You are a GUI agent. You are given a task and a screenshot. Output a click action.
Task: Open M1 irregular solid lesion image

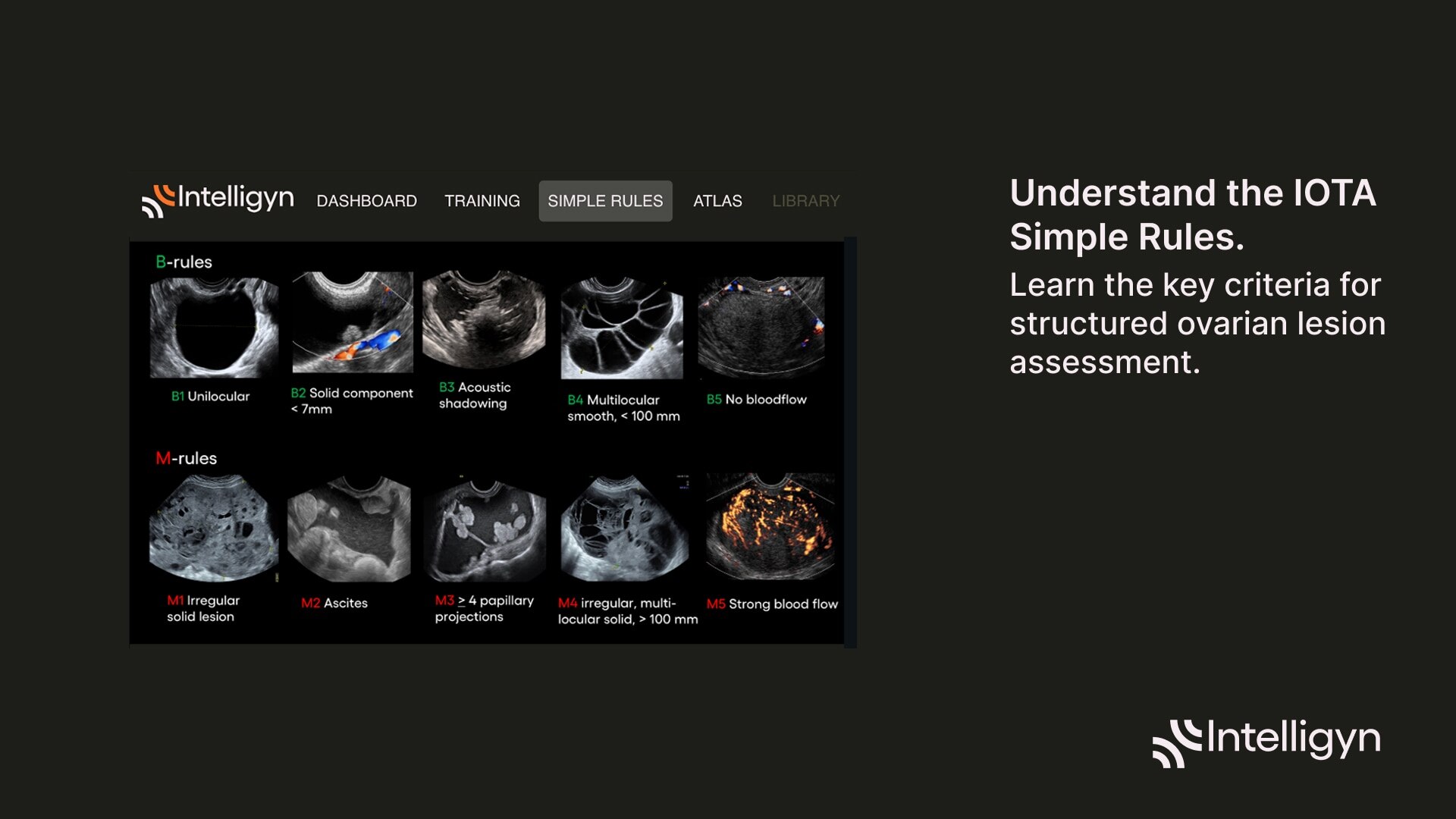click(x=214, y=528)
